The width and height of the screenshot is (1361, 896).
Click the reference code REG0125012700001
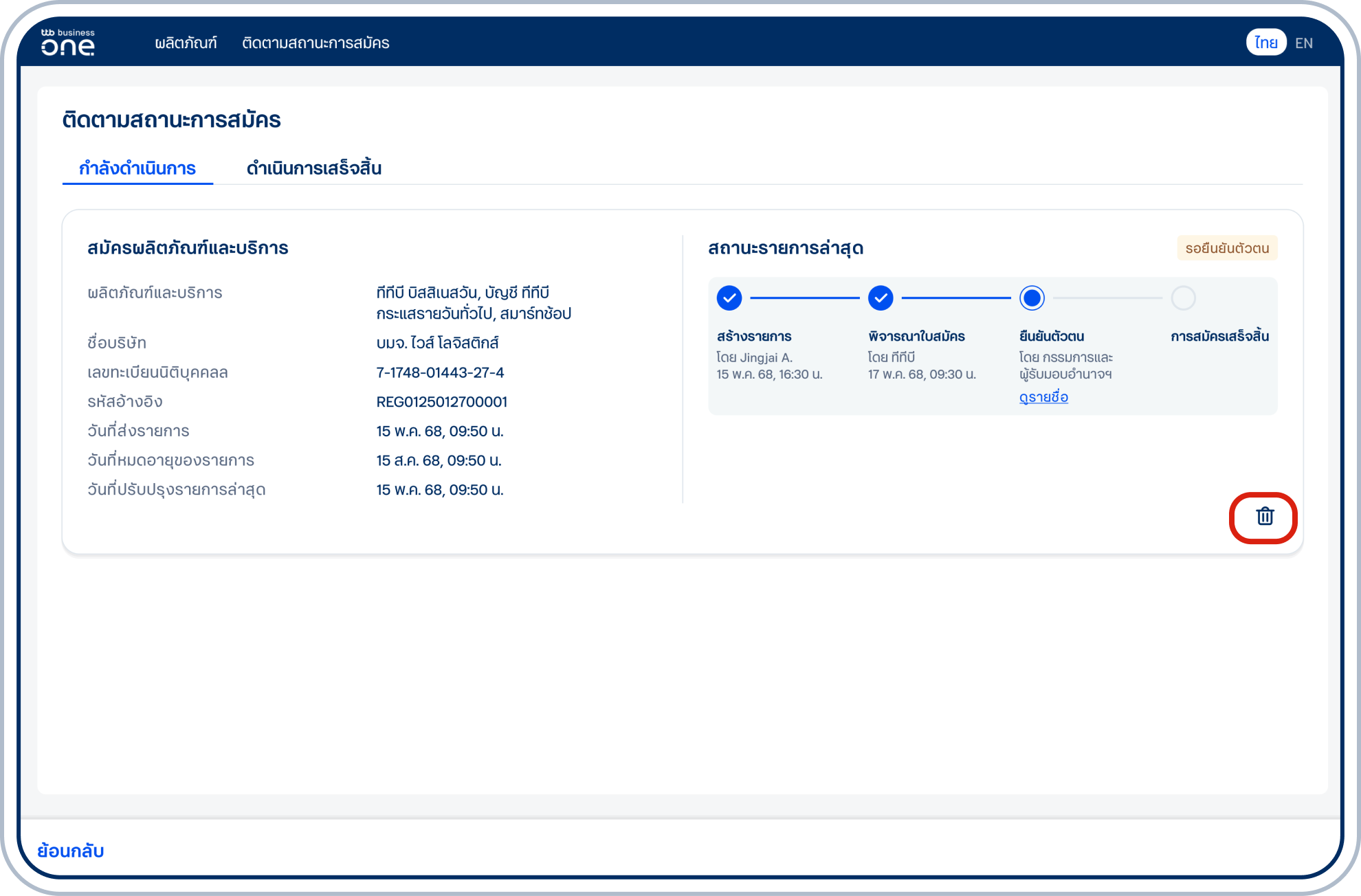click(441, 402)
